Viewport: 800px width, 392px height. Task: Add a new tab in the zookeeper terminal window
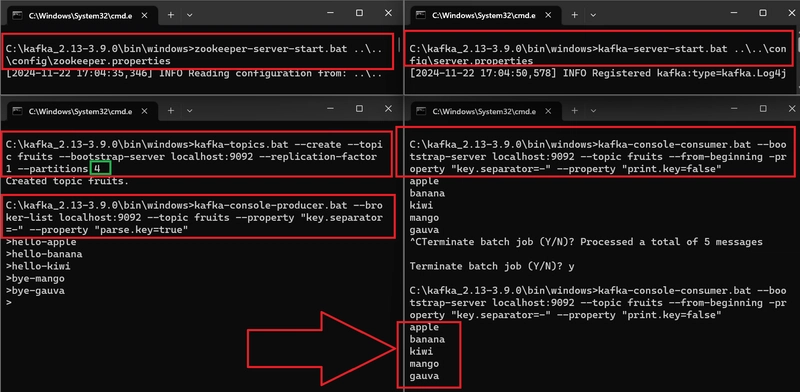[170, 15]
